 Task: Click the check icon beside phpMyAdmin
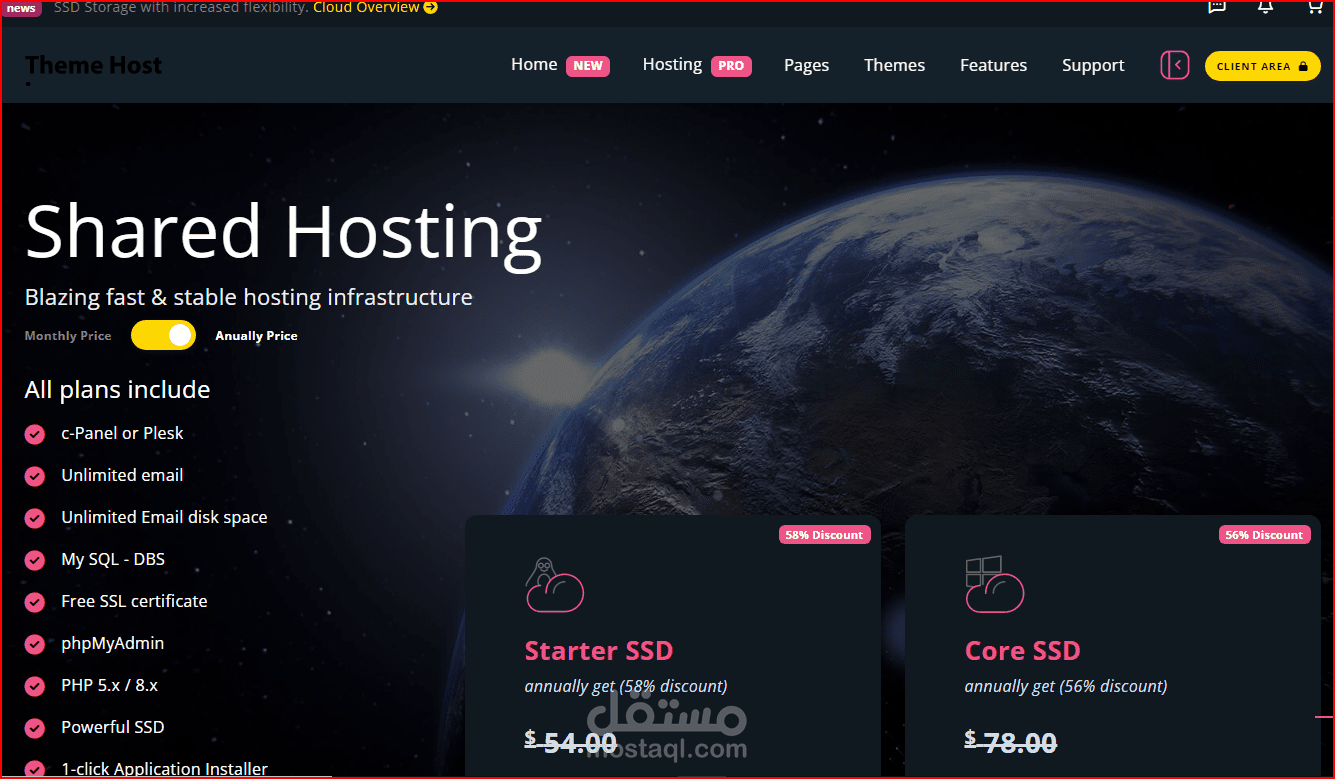pos(35,644)
